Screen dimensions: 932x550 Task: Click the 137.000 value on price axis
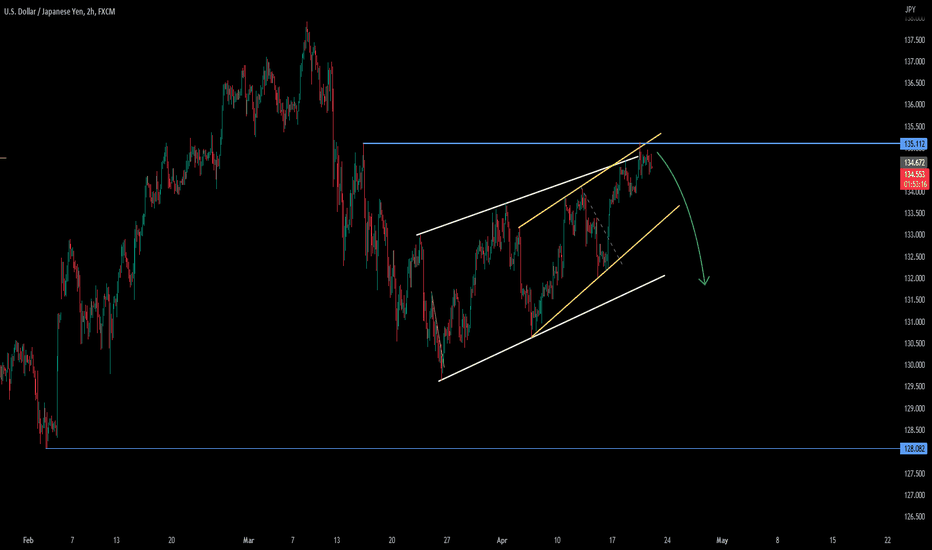pos(914,61)
